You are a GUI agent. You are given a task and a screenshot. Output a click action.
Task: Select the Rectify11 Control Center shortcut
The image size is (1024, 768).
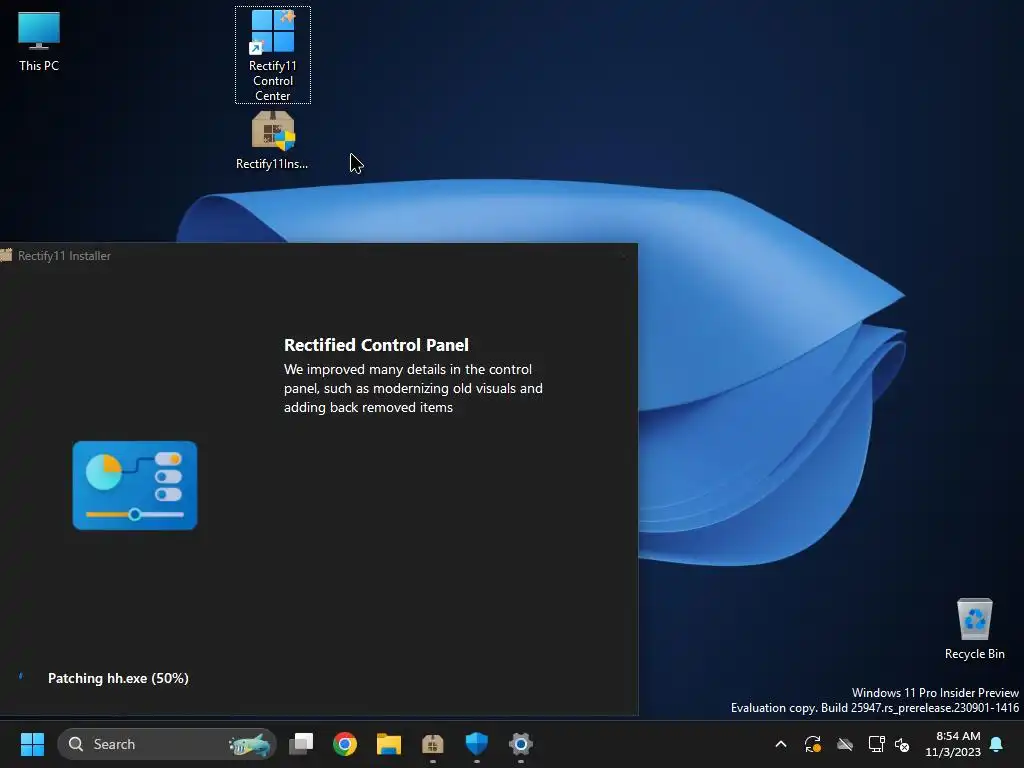pyautogui.click(x=273, y=55)
